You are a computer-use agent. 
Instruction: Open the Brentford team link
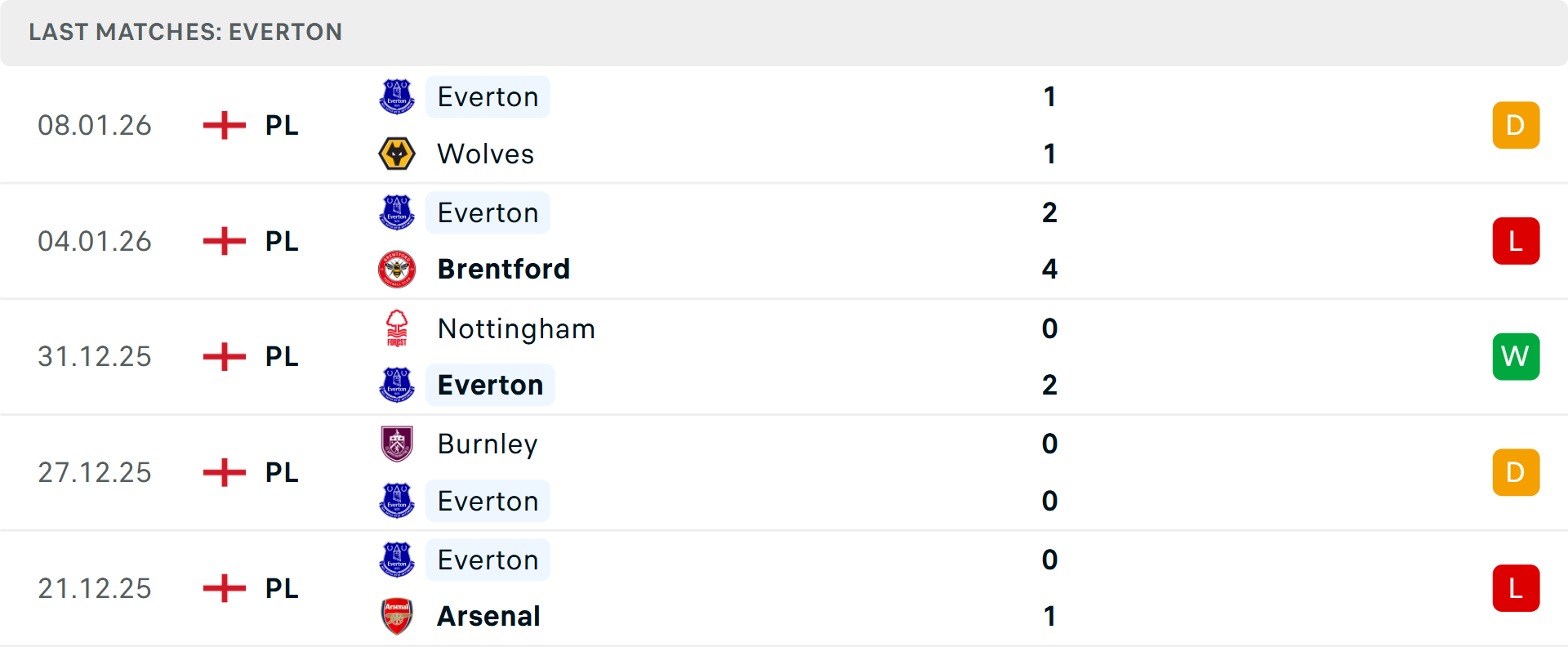(x=503, y=269)
